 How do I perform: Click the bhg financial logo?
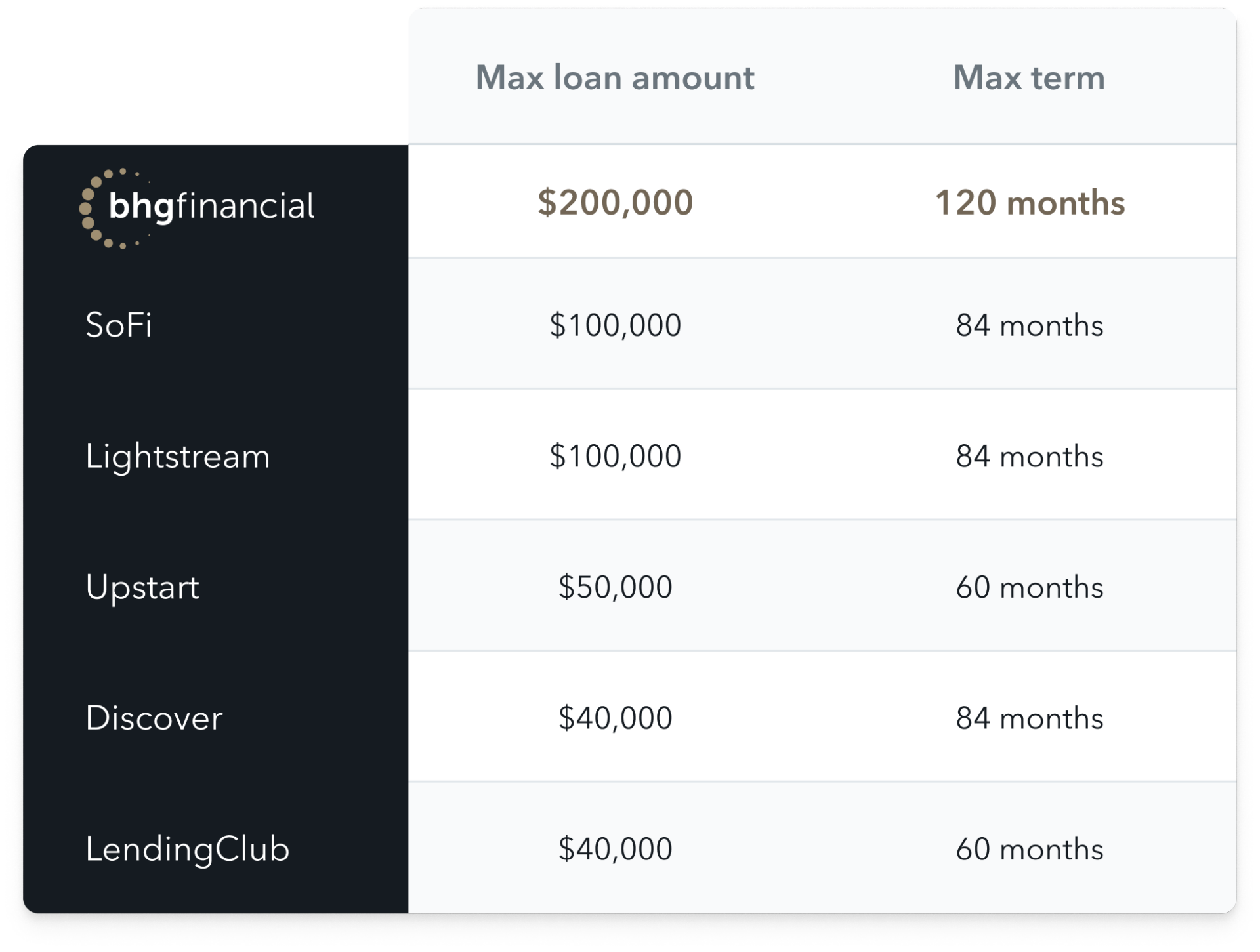(197, 208)
